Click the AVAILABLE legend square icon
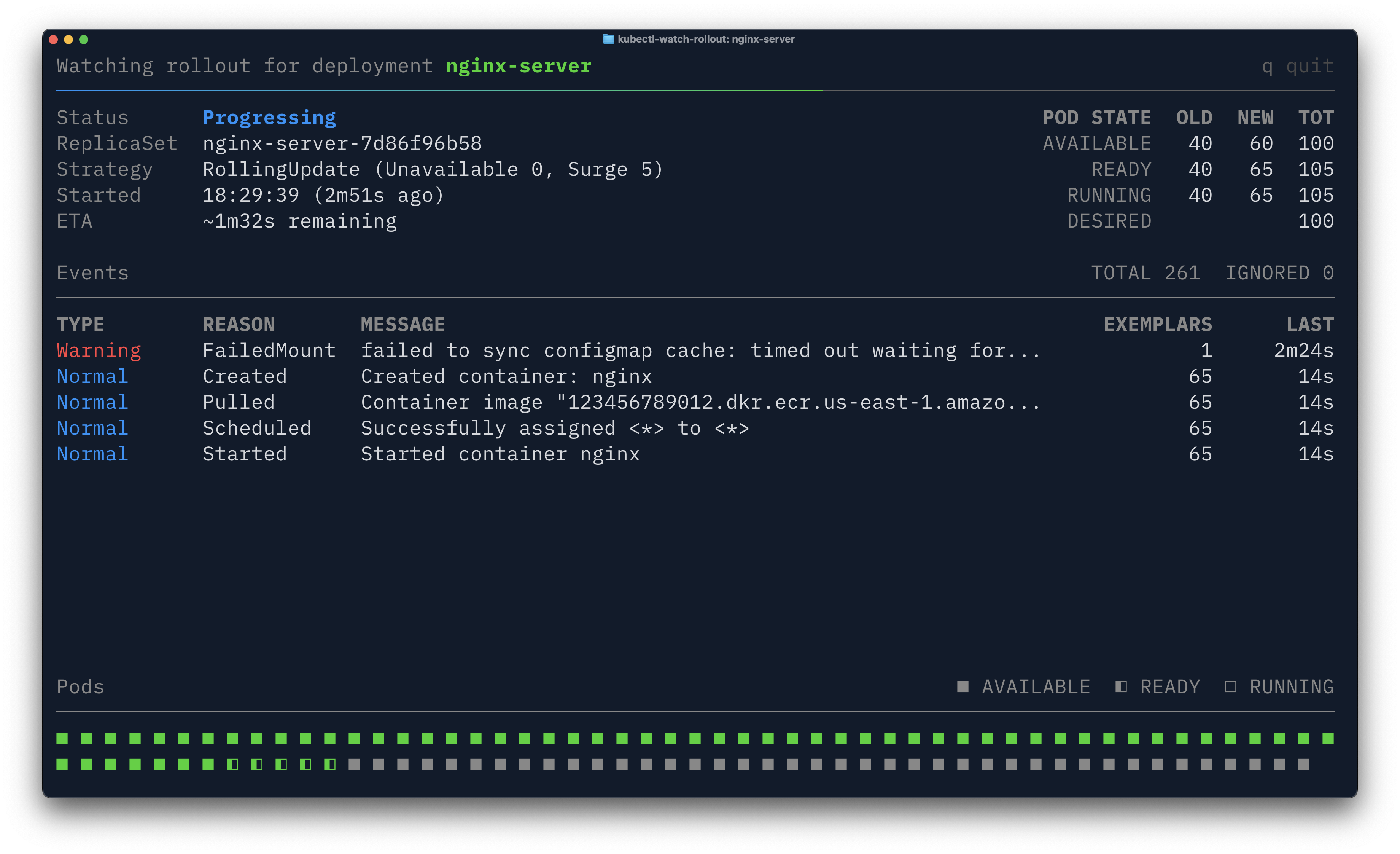Viewport: 1400px width, 854px height. click(963, 687)
